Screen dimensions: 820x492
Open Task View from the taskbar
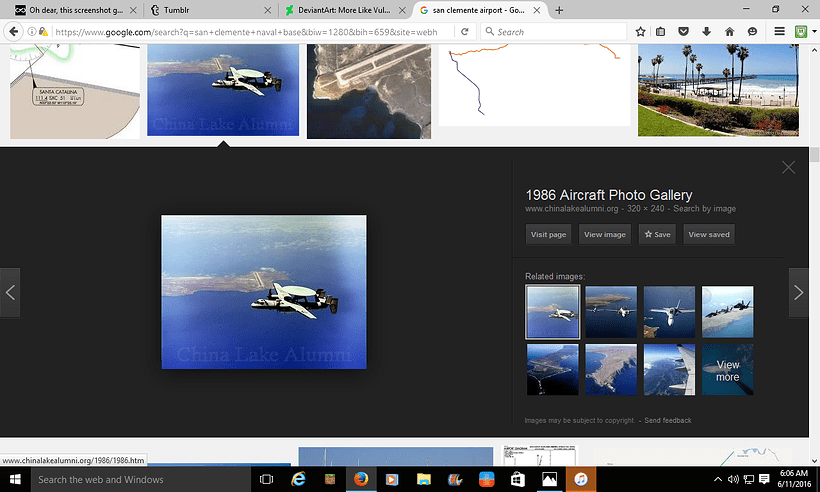coord(266,479)
